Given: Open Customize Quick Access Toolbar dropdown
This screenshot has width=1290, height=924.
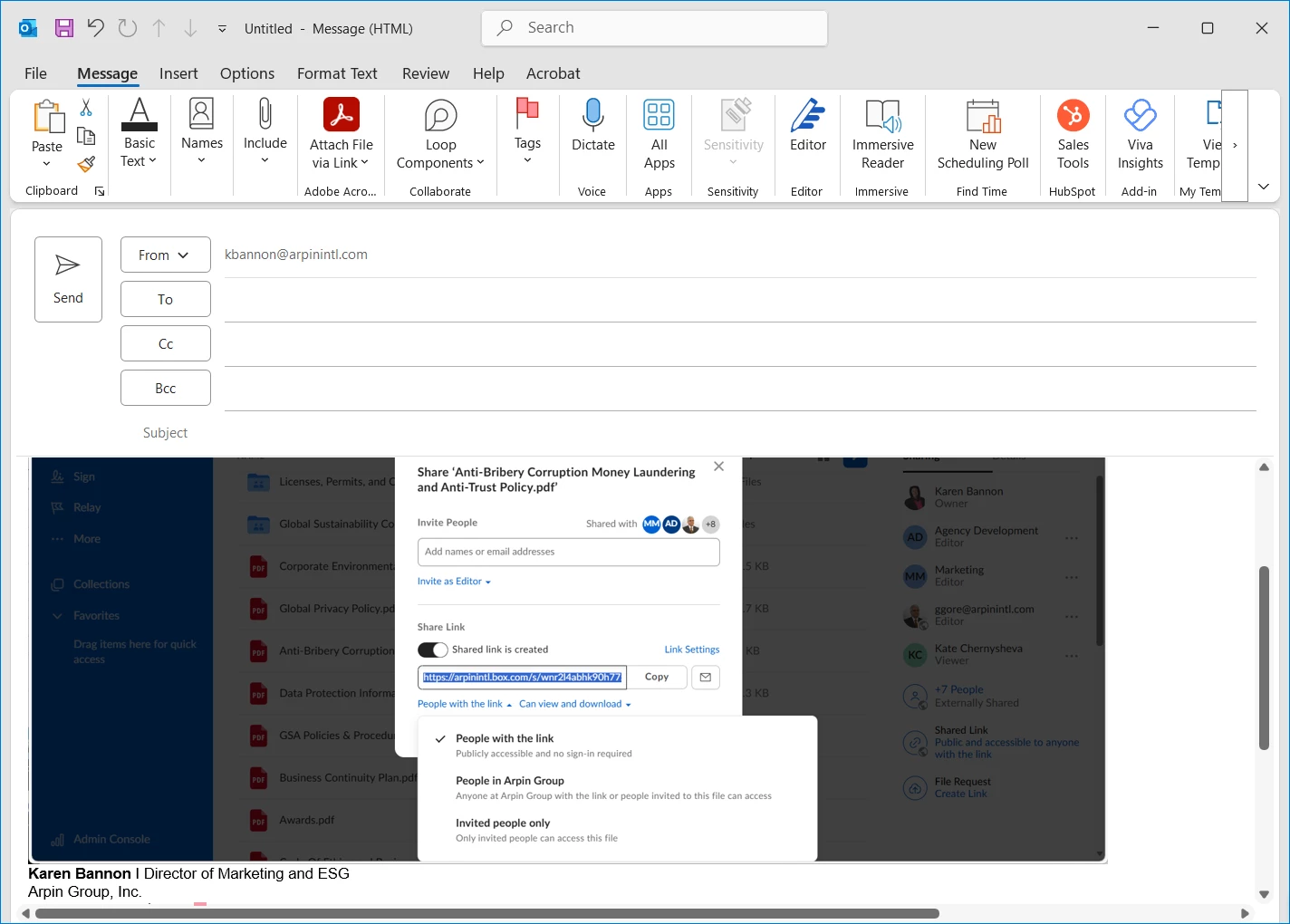Looking at the screenshot, I should click(222, 29).
